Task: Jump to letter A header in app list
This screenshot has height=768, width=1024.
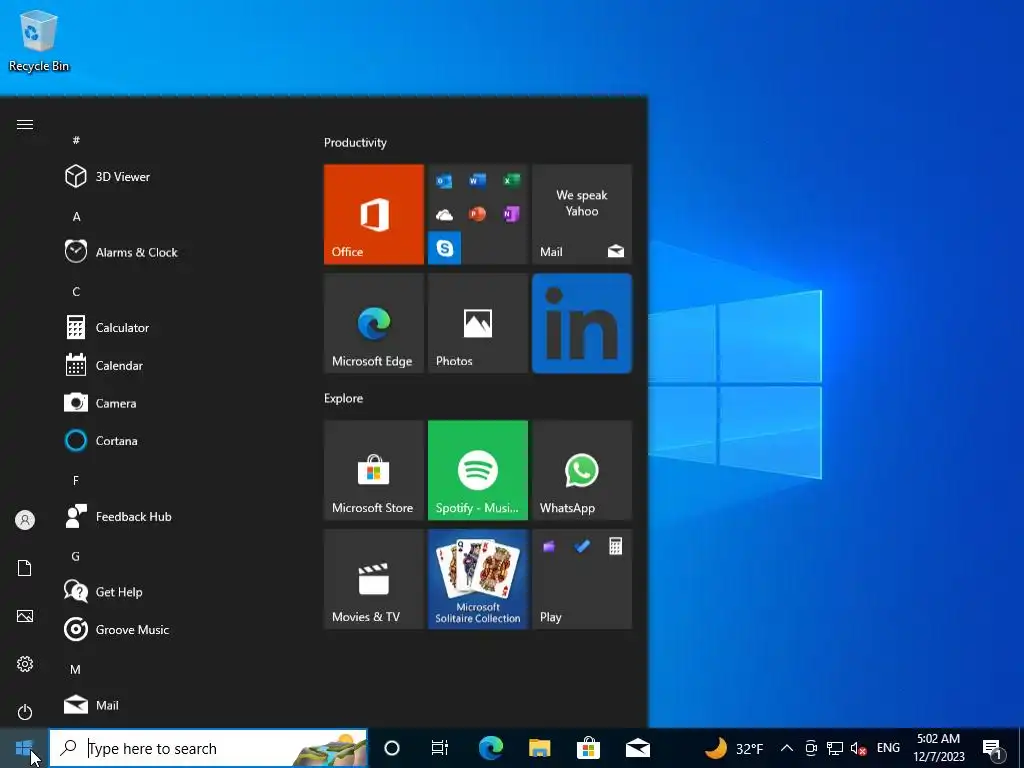Action: 76,217
